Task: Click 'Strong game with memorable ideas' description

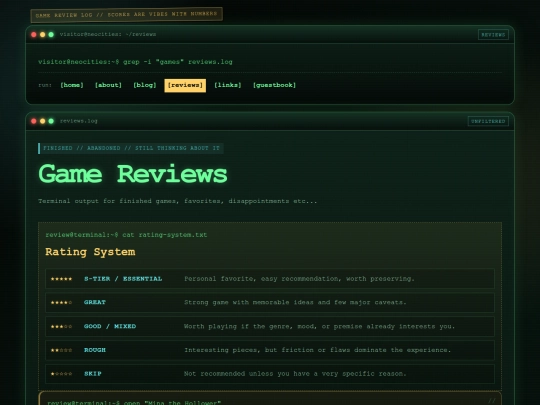Action: click(x=295, y=302)
